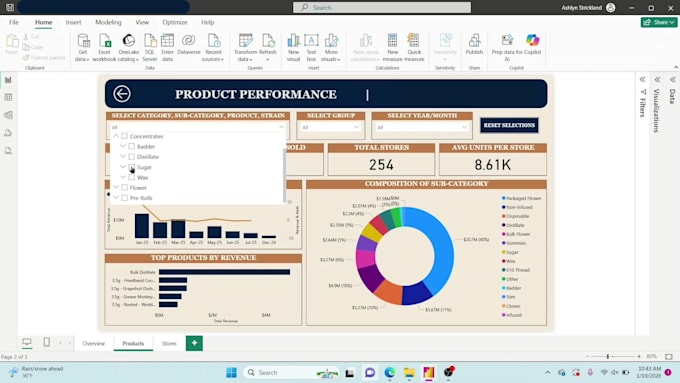Connect to SQL Server
This screenshot has height=383, width=680.
pos(150,47)
